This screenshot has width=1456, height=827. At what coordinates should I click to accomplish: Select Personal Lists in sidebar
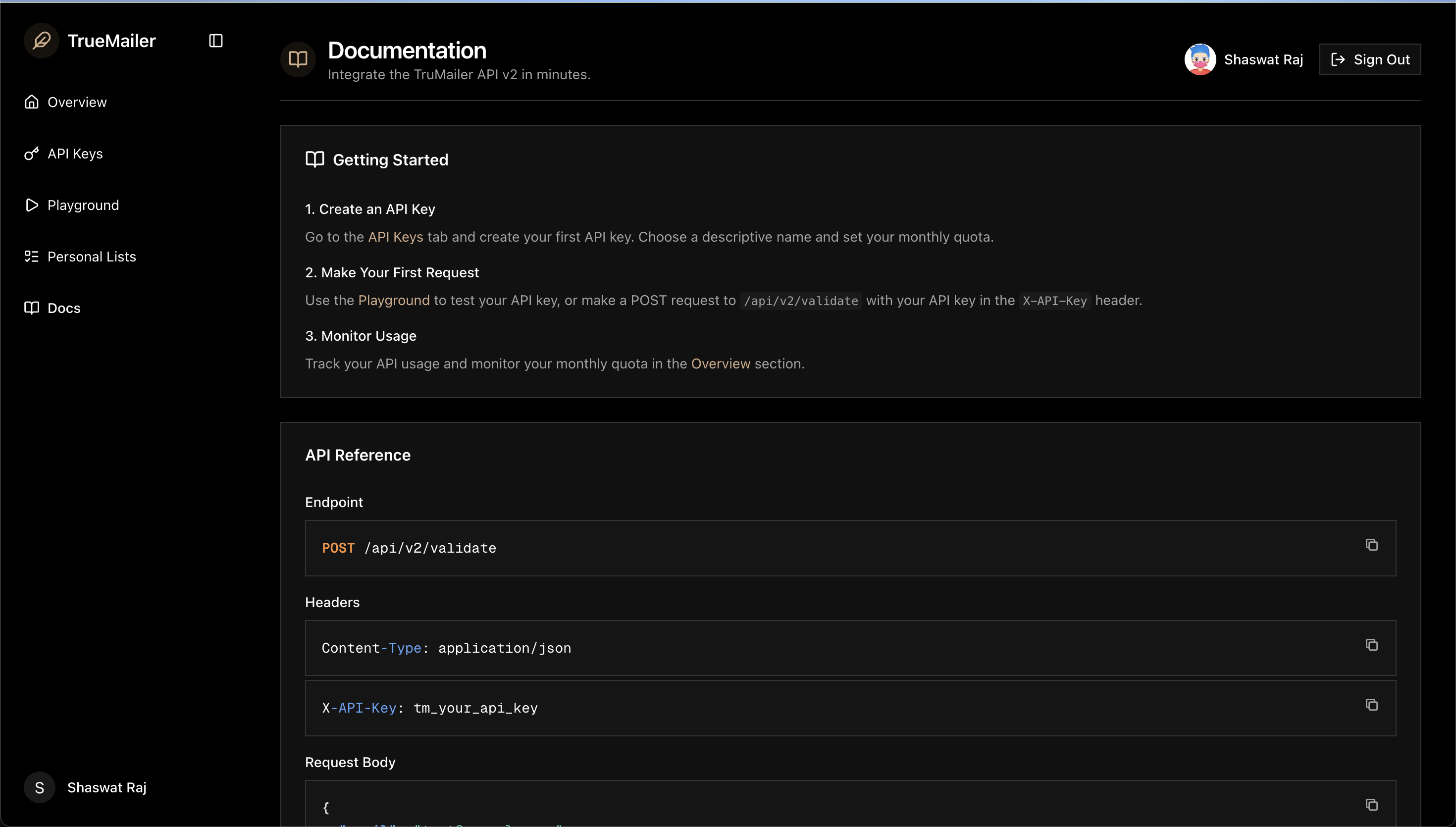[92, 257]
